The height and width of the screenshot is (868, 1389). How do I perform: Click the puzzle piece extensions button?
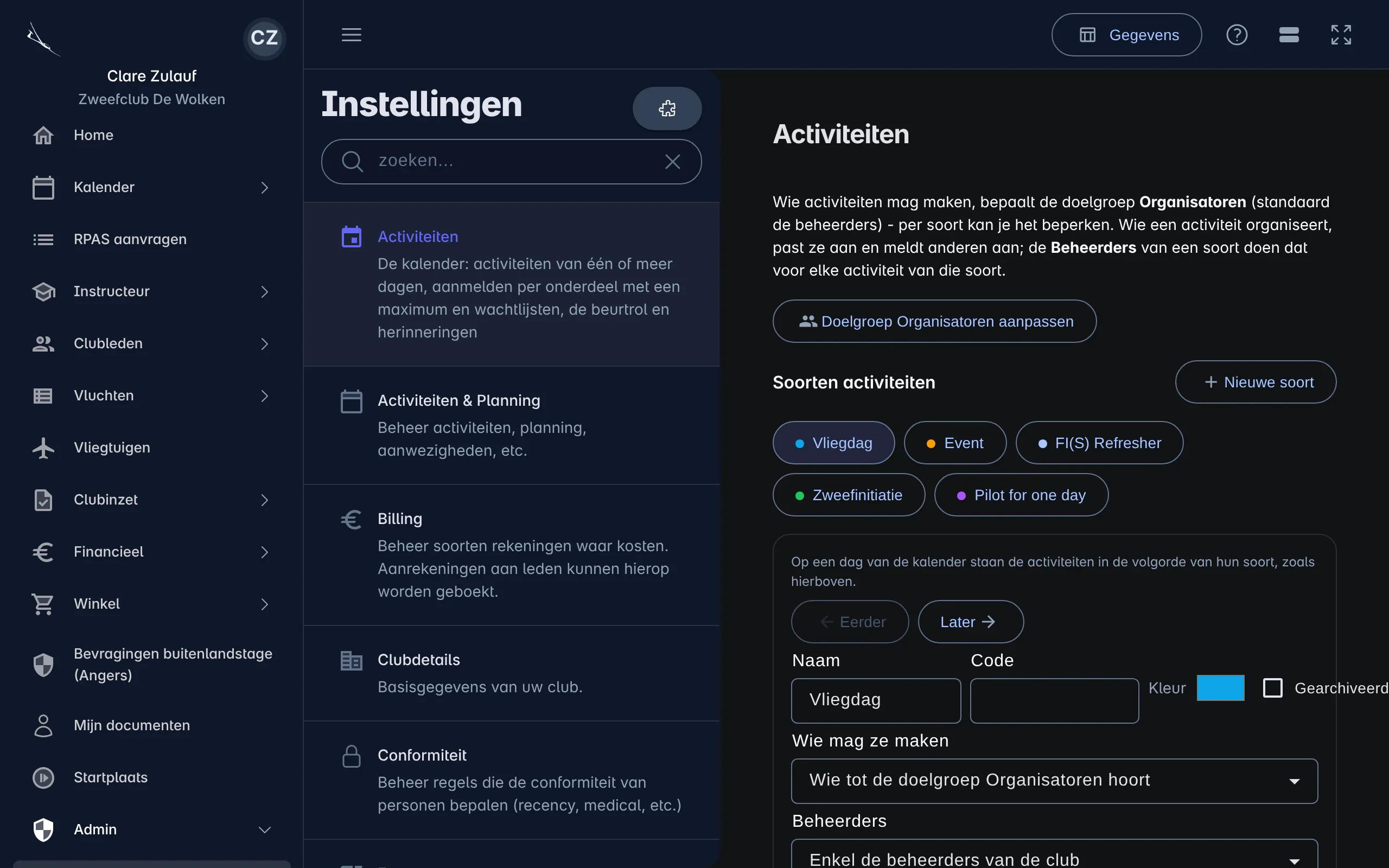coord(667,108)
